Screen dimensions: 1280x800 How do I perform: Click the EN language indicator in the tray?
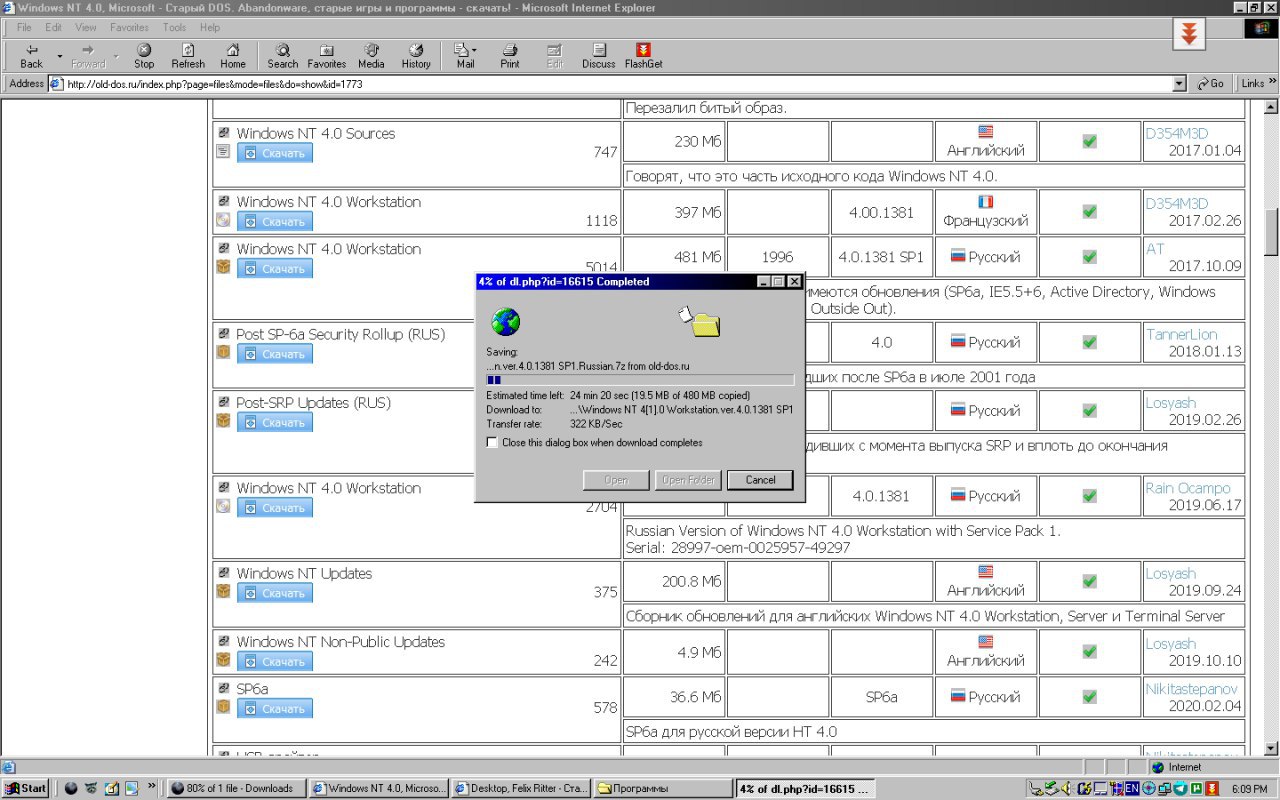1132,788
